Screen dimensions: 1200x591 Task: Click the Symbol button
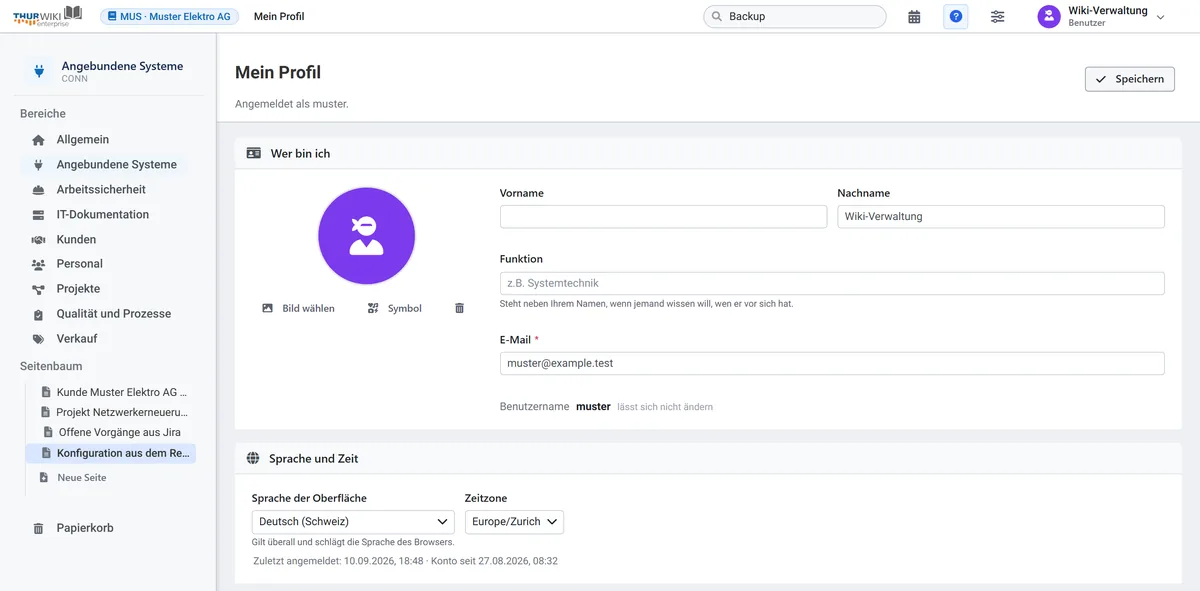395,308
